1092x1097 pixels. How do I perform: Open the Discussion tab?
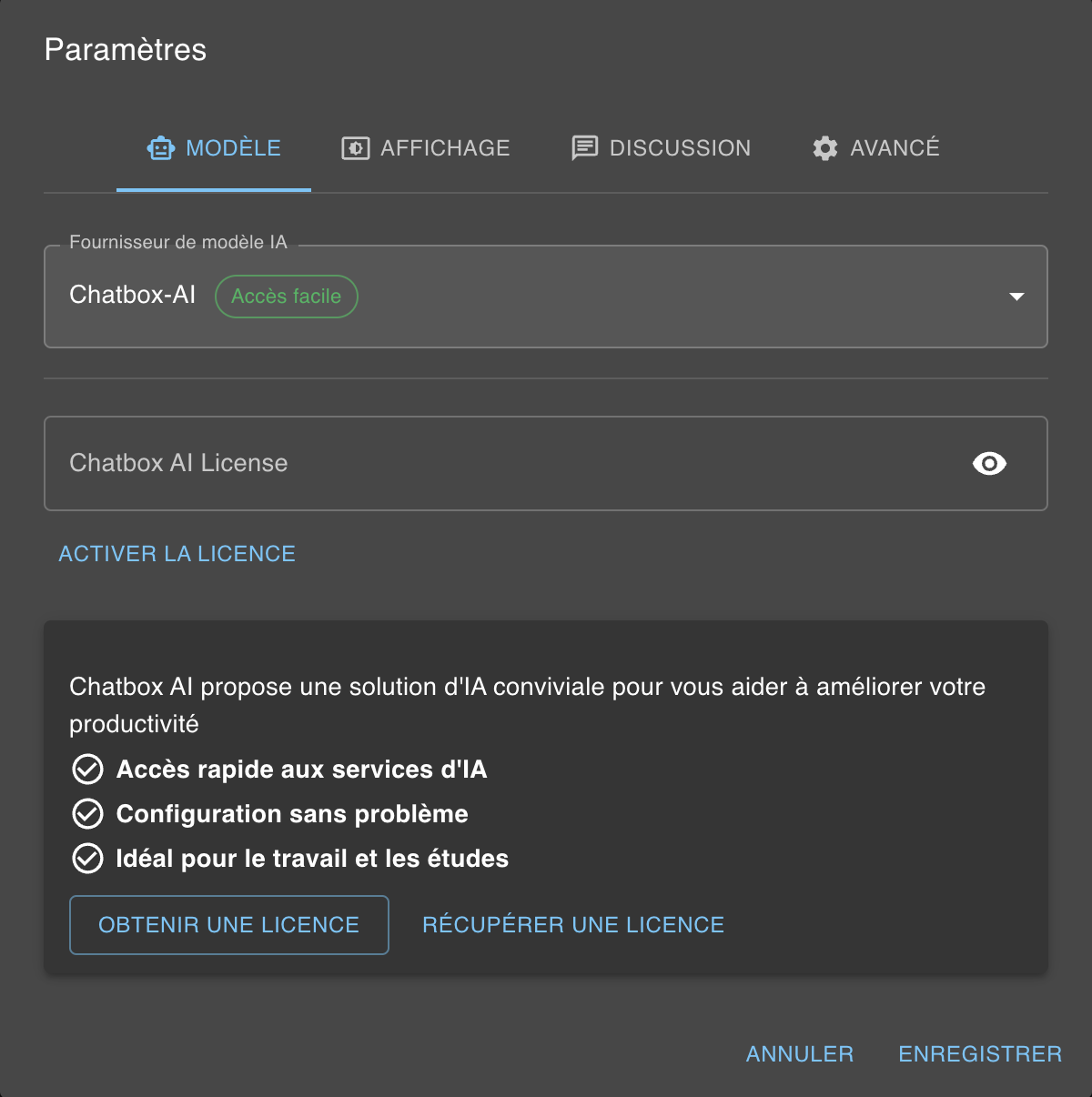pyautogui.click(x=662, y=148)
